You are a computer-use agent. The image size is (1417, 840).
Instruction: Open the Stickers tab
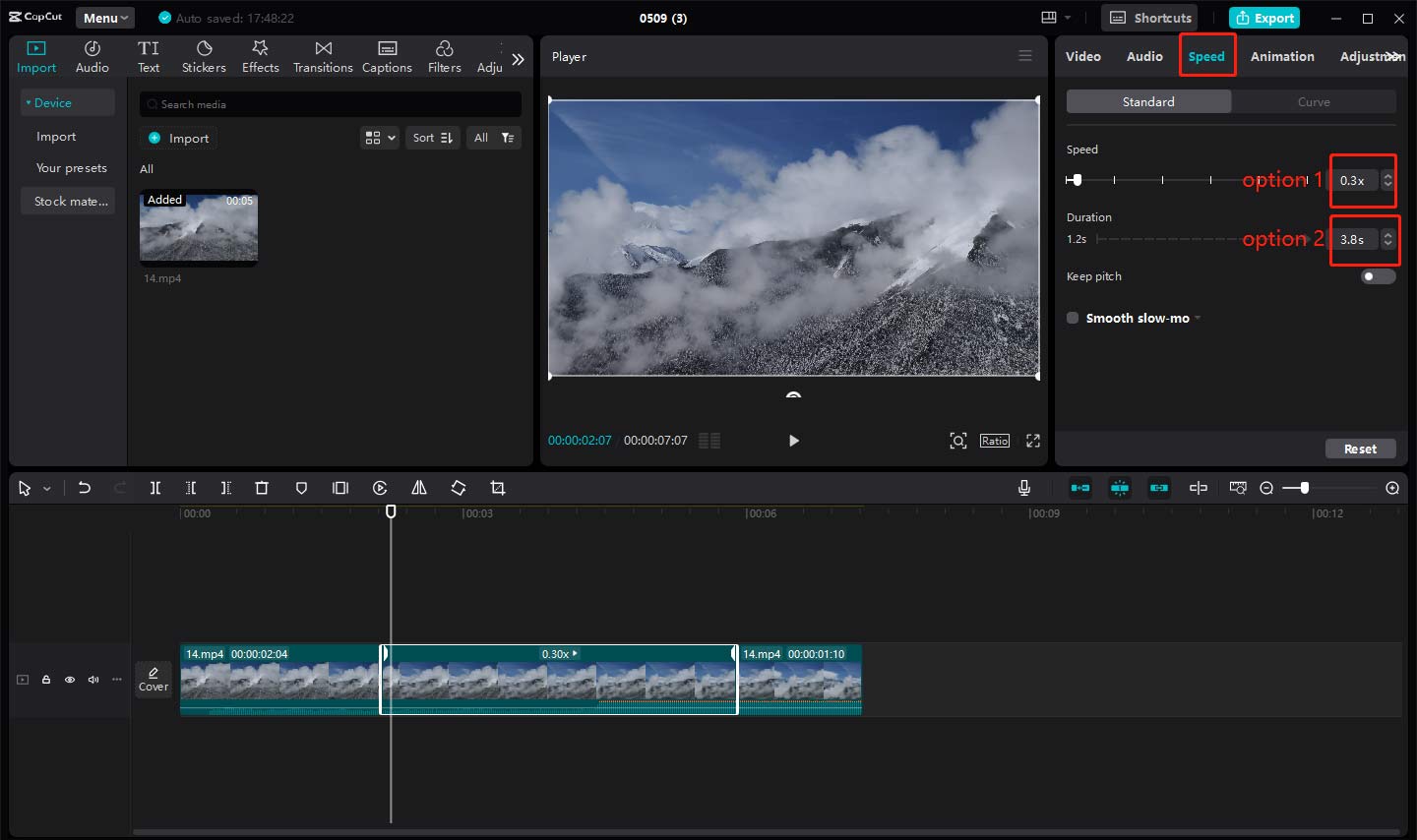tap(204, 57)
